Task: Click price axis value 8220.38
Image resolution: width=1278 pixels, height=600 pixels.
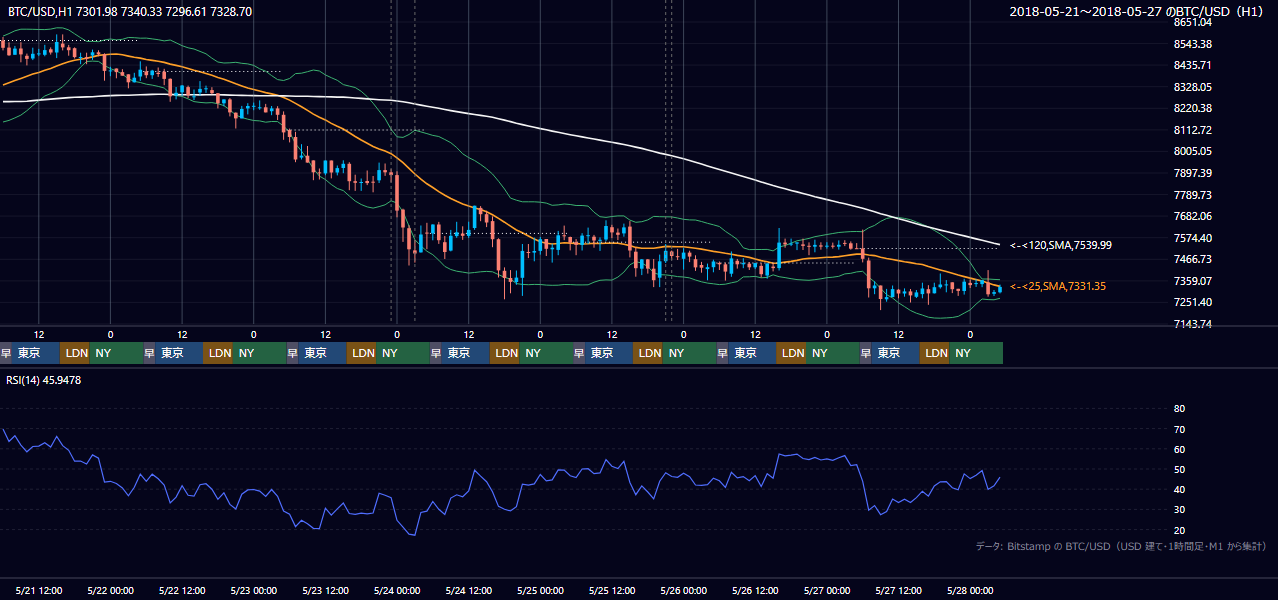Action: pos(1193,108)
